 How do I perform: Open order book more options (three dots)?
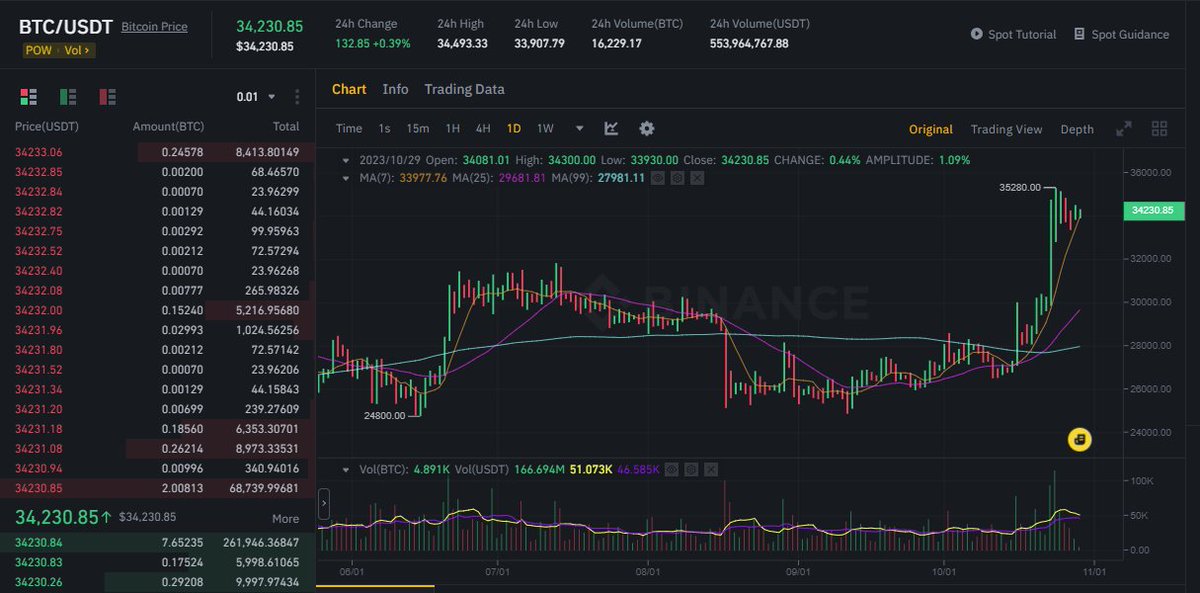point(297,97)
